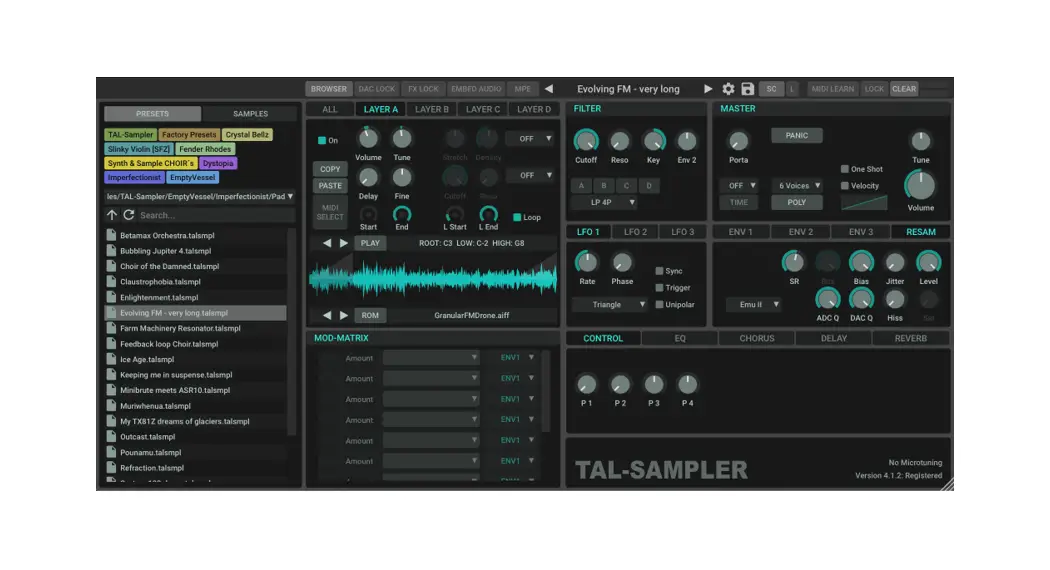Enable LFO Trigger checkbox

659,287
